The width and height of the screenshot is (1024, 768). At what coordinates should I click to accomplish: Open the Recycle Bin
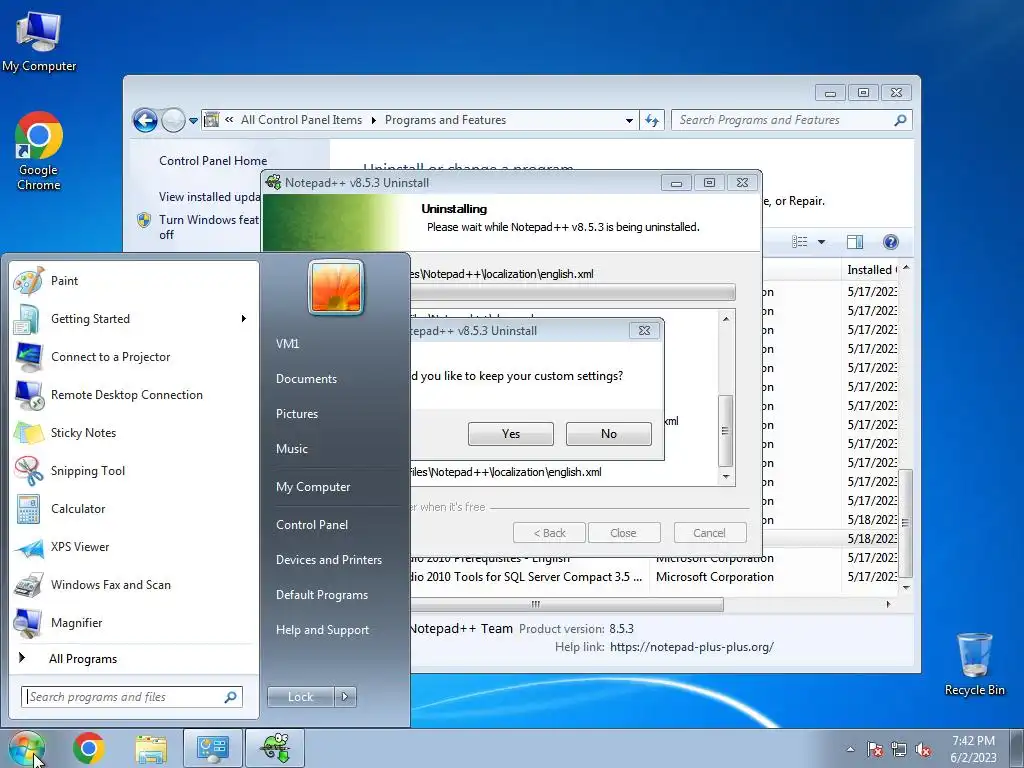coord(974,665)
